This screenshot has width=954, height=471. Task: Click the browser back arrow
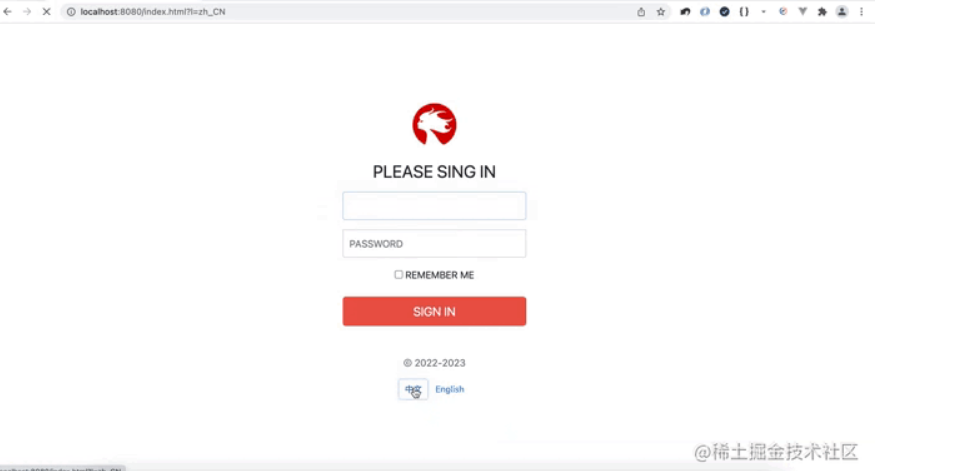tap(7, 12)
